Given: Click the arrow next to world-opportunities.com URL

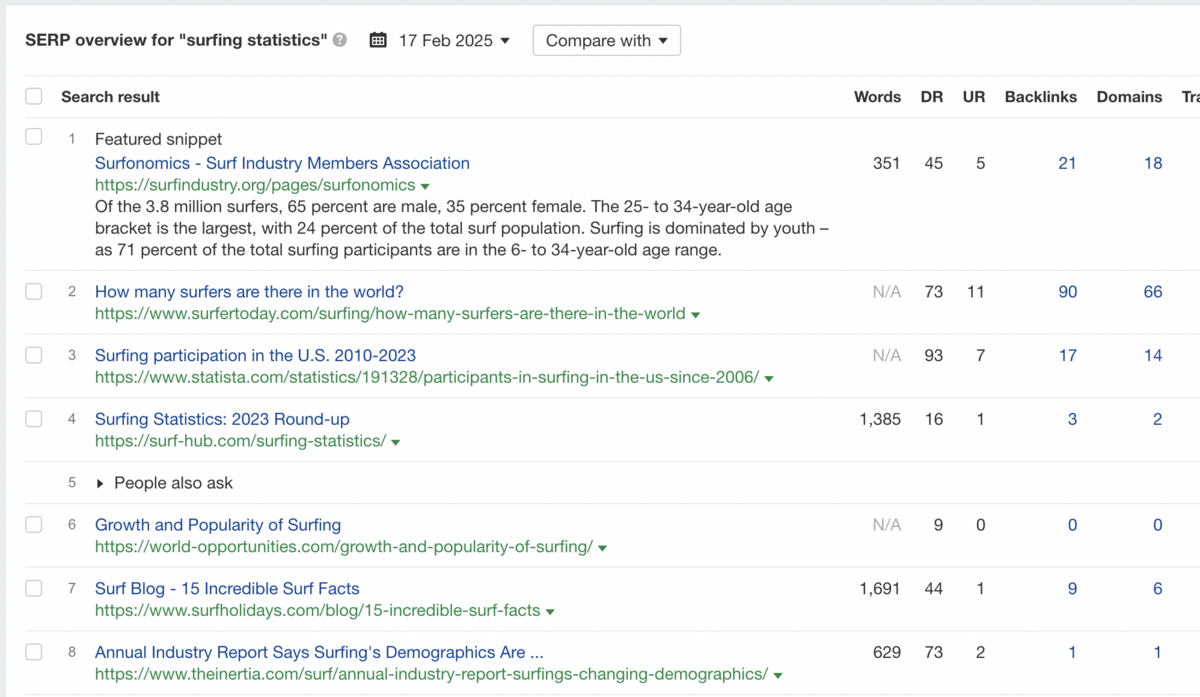Looking at the screenshot, I should 603,548.
